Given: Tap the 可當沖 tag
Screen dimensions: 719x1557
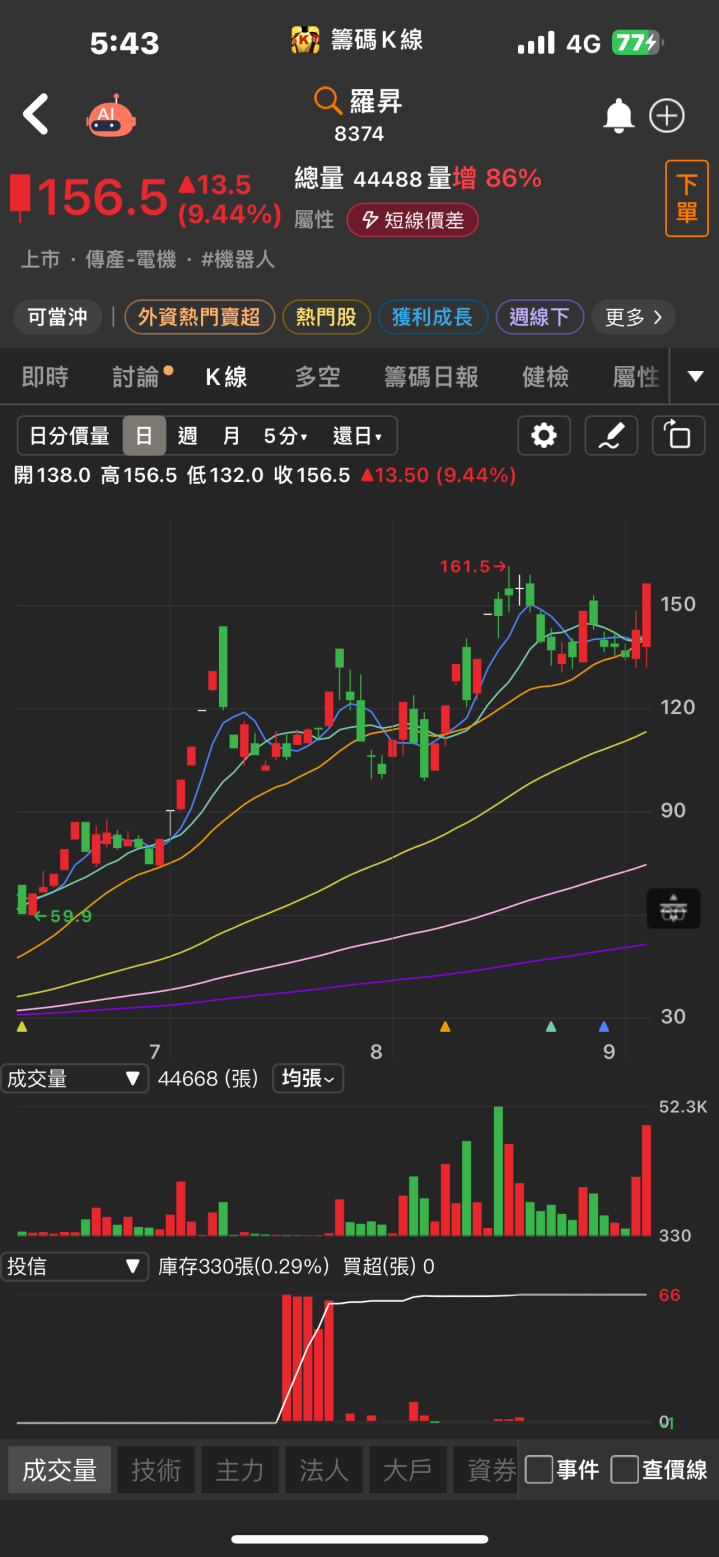Looking at the screenshot, I should 58,318.
